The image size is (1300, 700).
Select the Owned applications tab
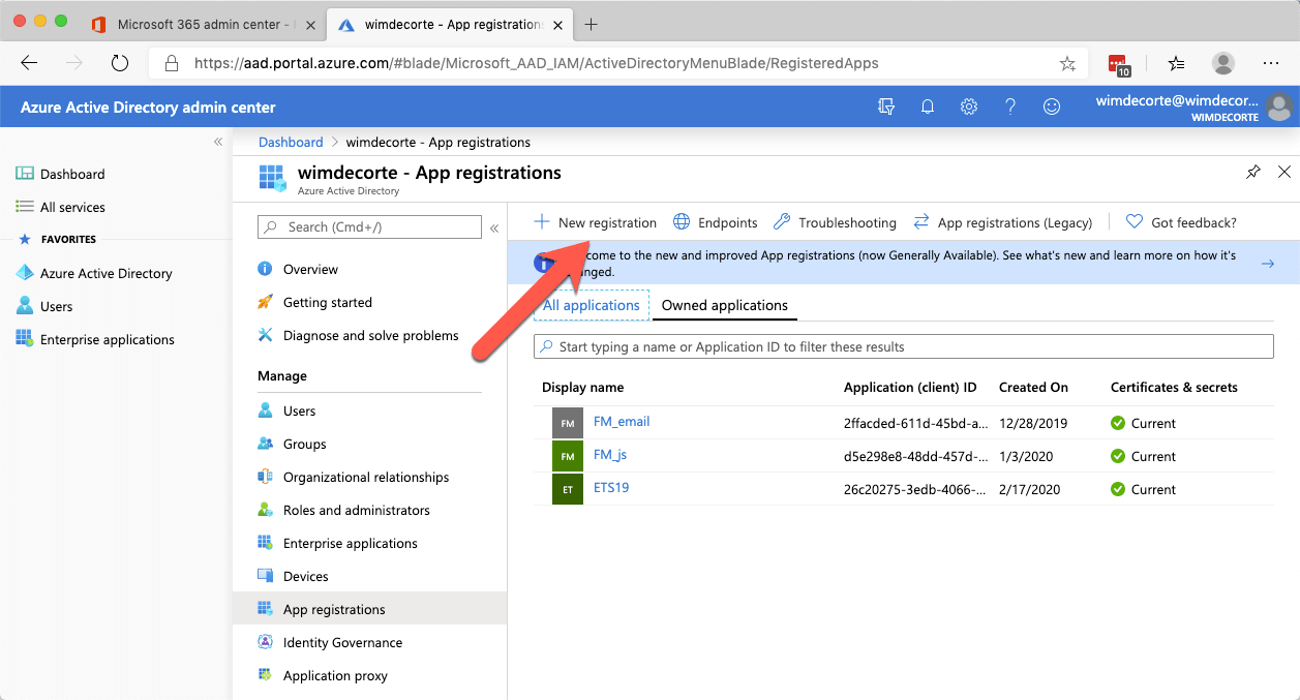click(x=725, y=305)
